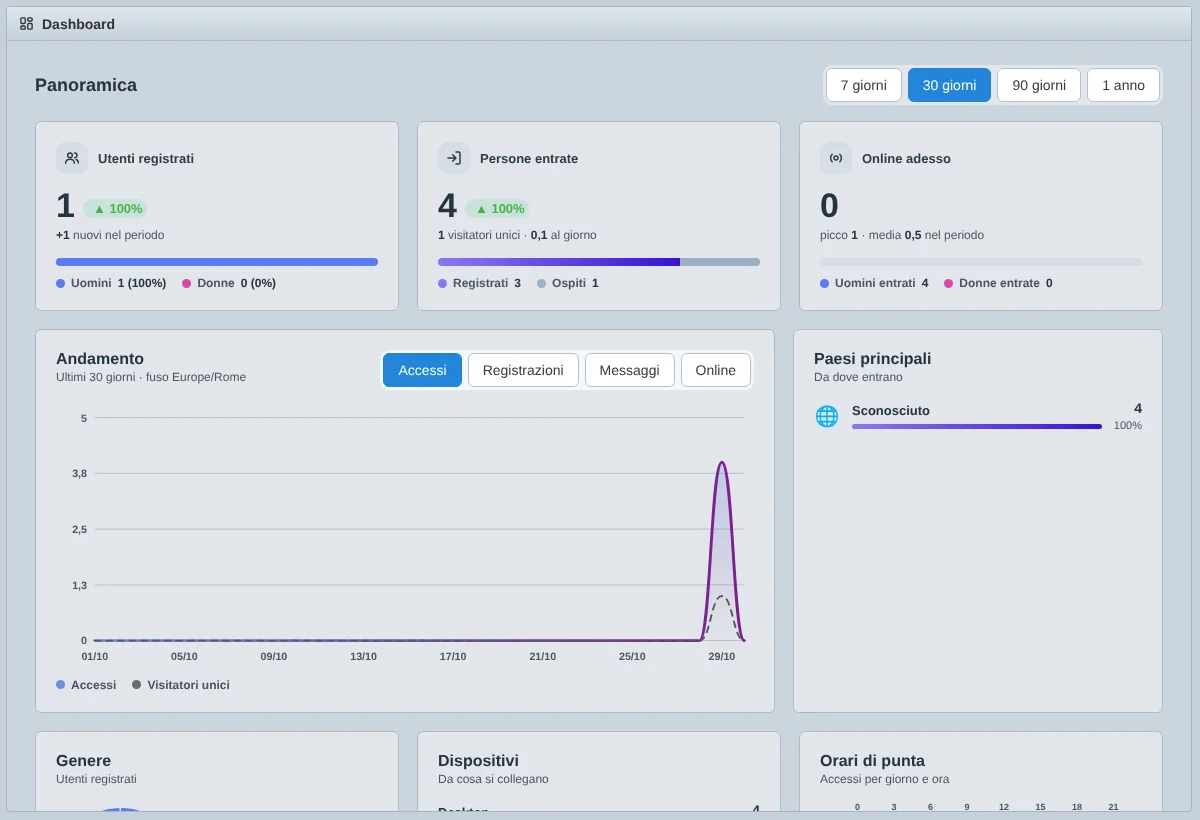Click the Utenti registrati progress bar

217,262
